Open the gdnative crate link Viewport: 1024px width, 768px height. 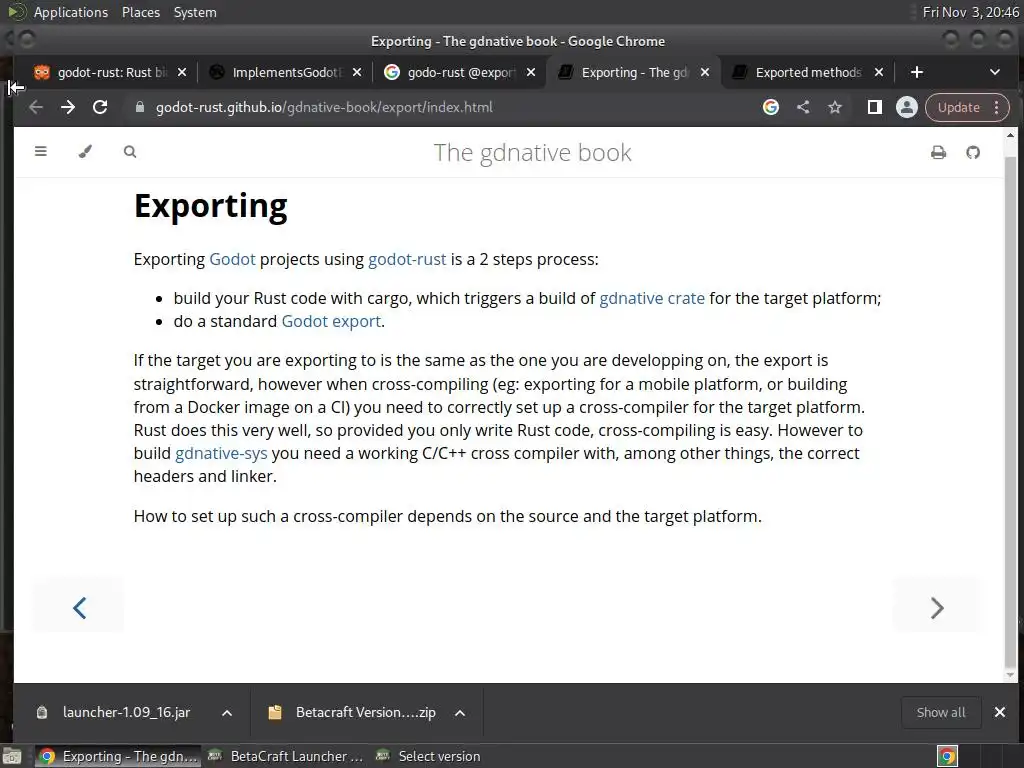coord(652,298)
